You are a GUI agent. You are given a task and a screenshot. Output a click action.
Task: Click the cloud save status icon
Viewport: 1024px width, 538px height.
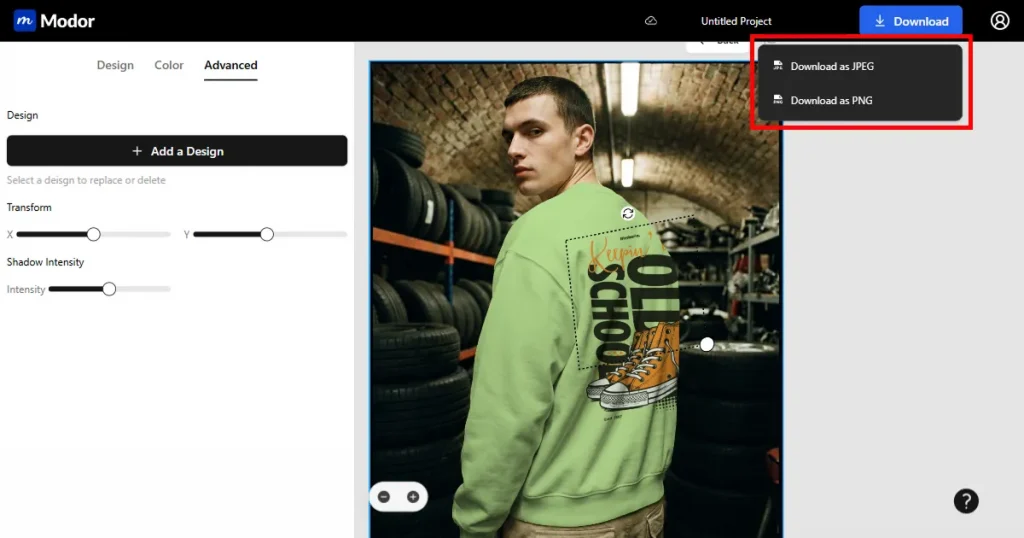tap(651, 21)
